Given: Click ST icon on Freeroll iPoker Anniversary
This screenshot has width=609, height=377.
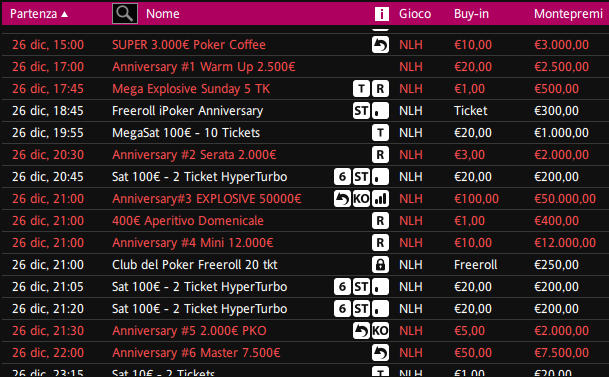Looking at the screenshot, I should point(361,111).
